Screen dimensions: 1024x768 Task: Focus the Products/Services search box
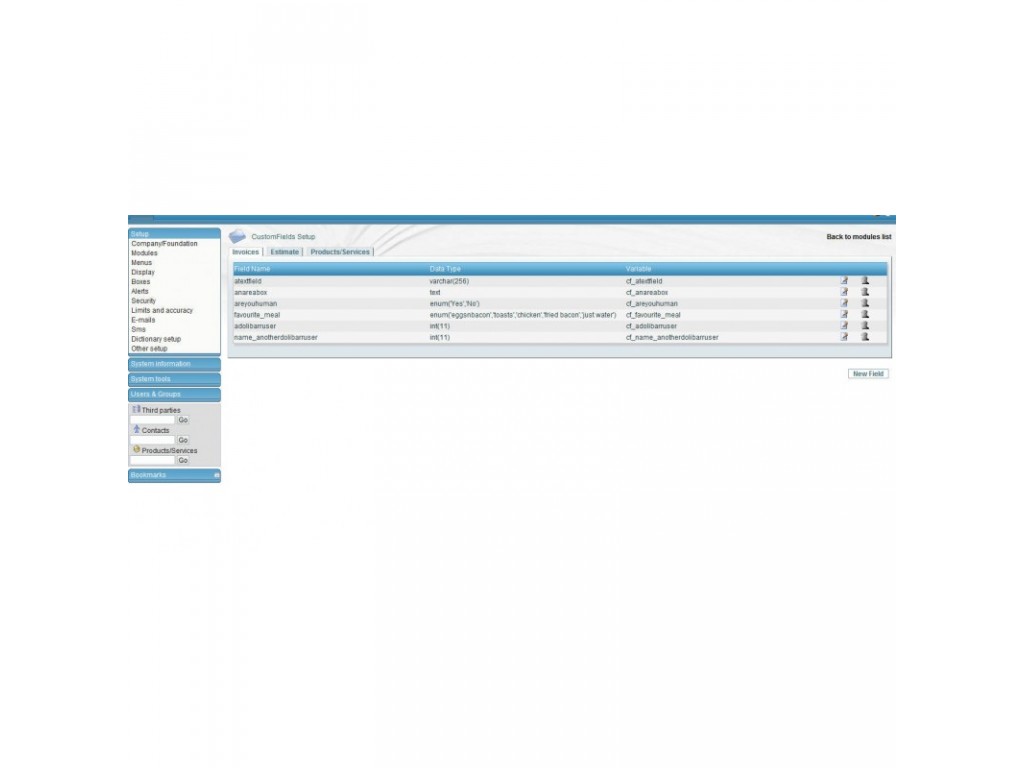[153, 460]
